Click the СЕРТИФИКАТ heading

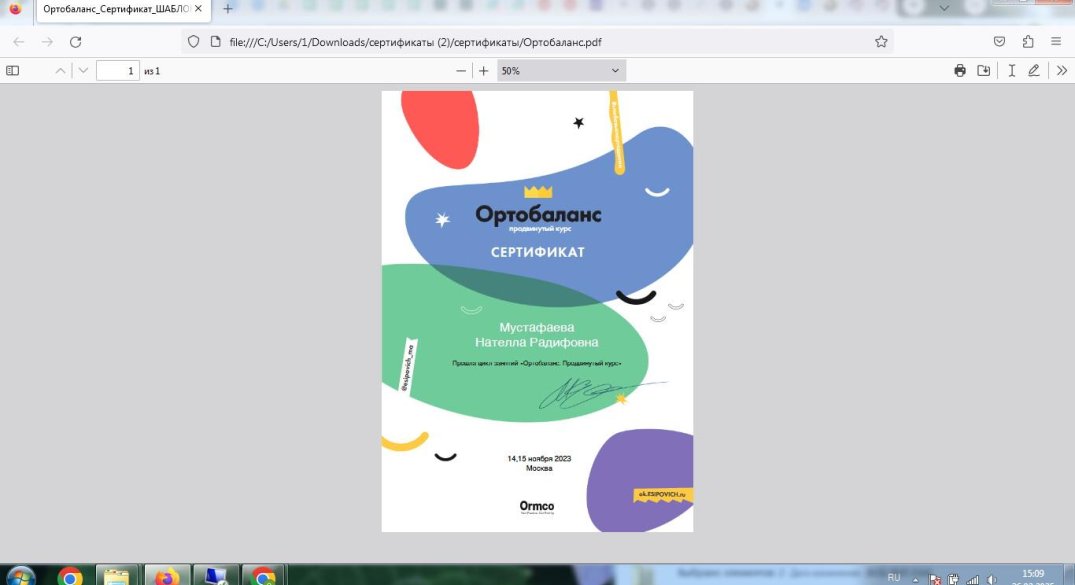point(538,252)
